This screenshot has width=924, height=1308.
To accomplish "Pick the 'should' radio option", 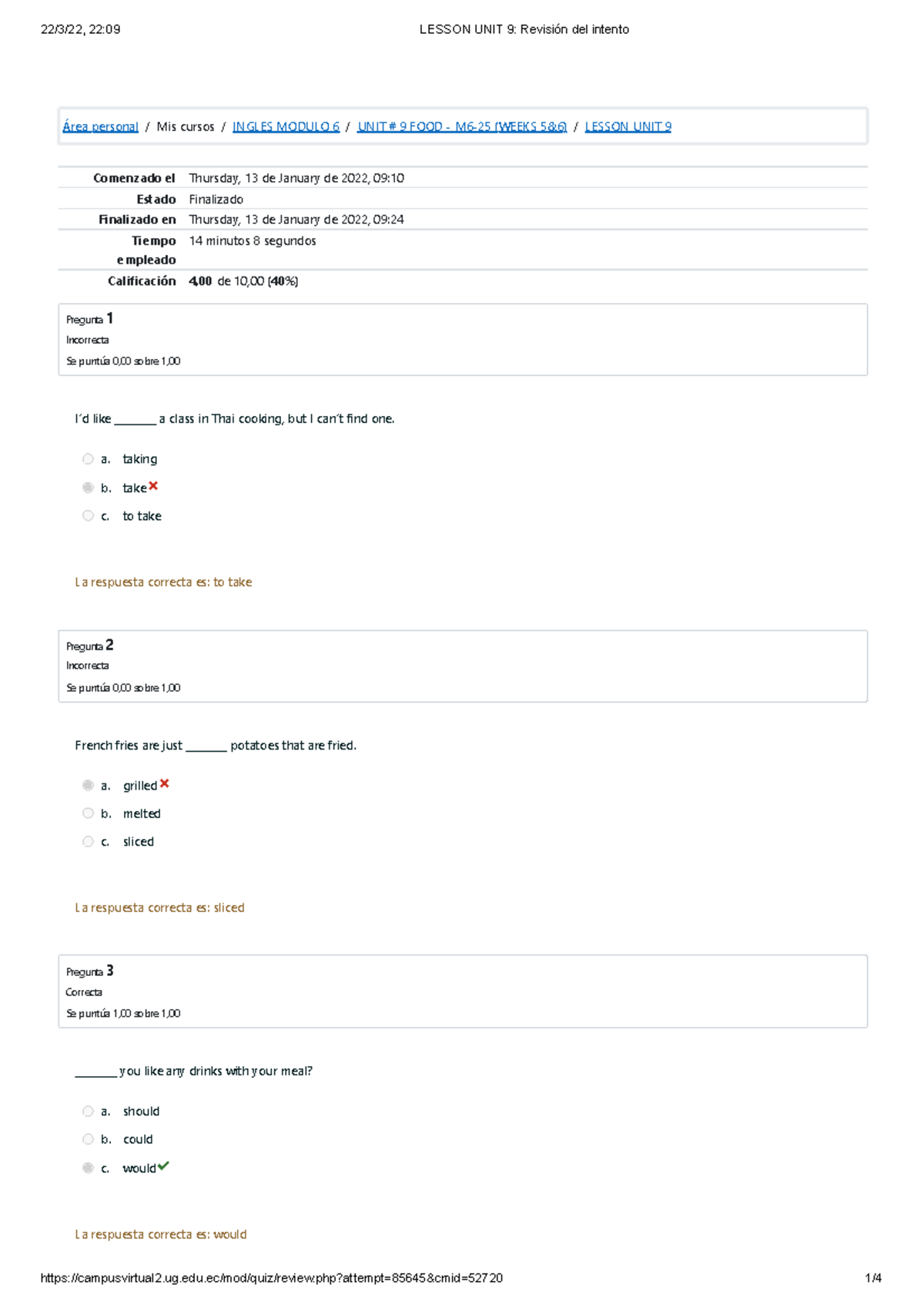I will tap(88, 1112).
